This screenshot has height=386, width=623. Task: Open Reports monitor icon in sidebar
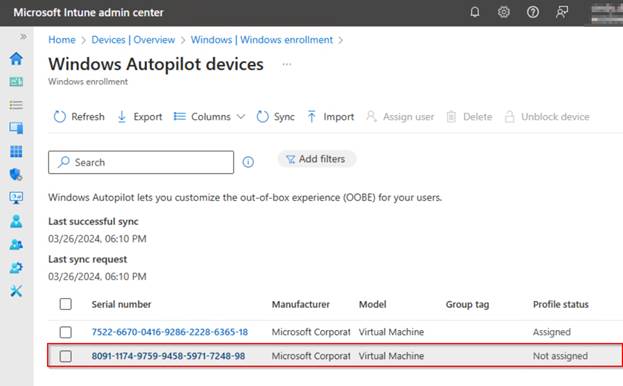click(x=16, y=198)
